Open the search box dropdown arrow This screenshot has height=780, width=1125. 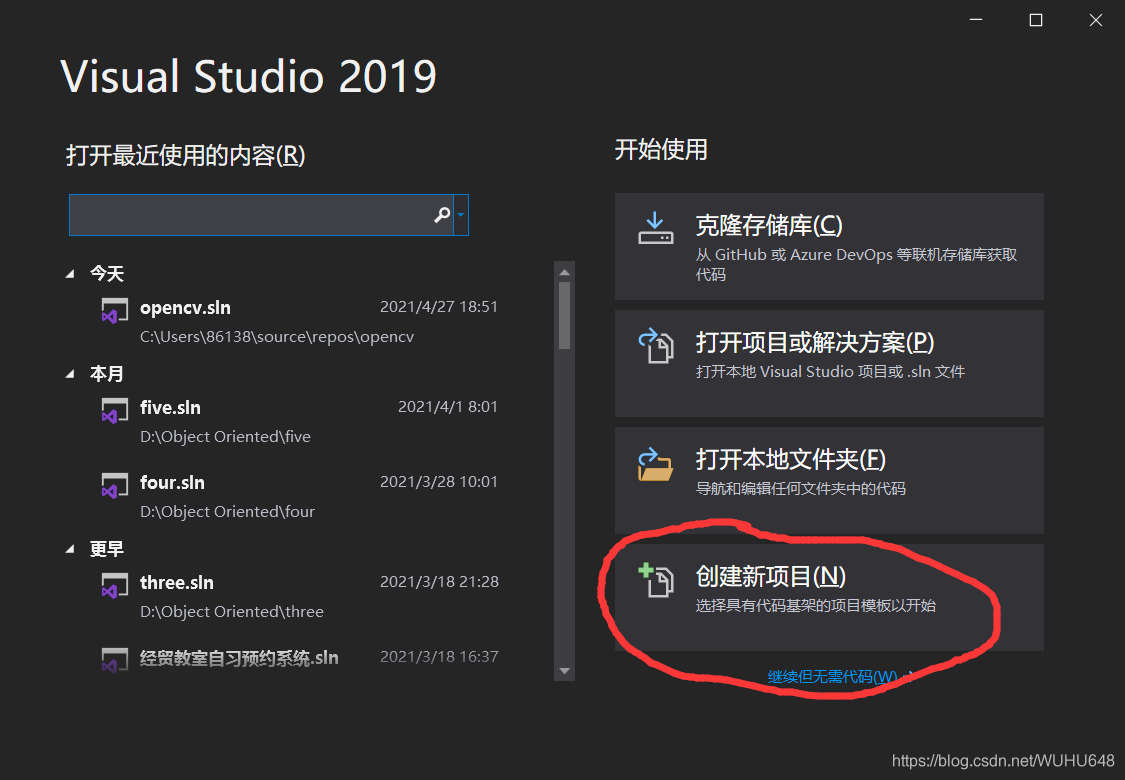tap(461, 215)
